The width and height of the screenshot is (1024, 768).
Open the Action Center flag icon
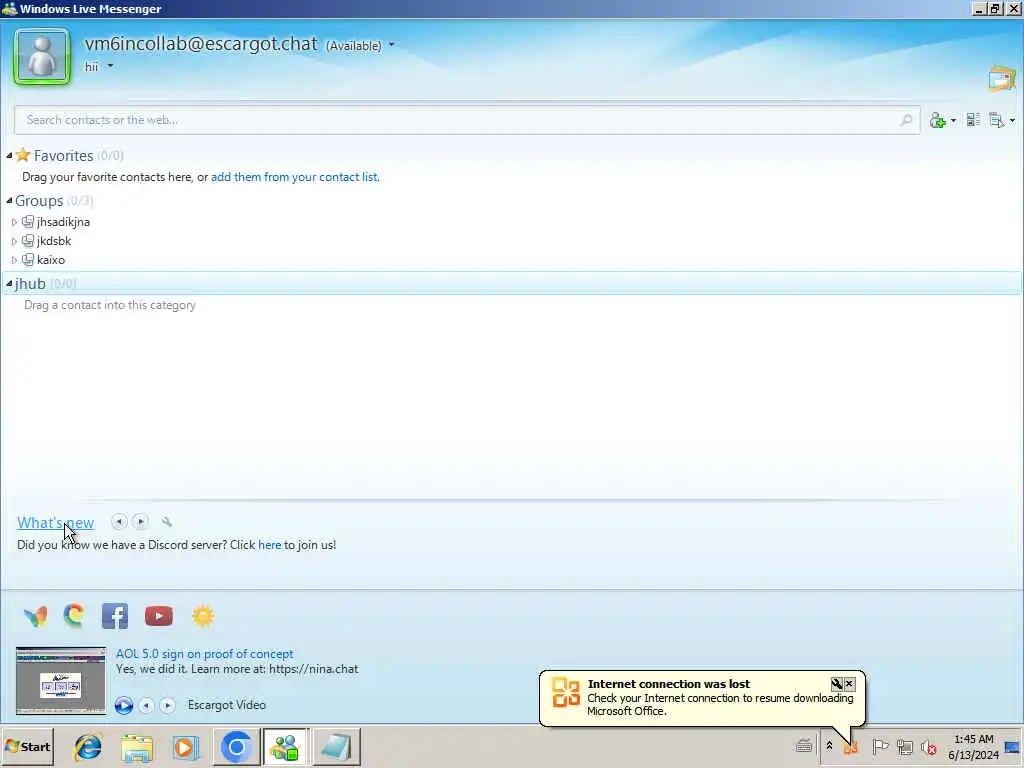click(x=880, y=746)
